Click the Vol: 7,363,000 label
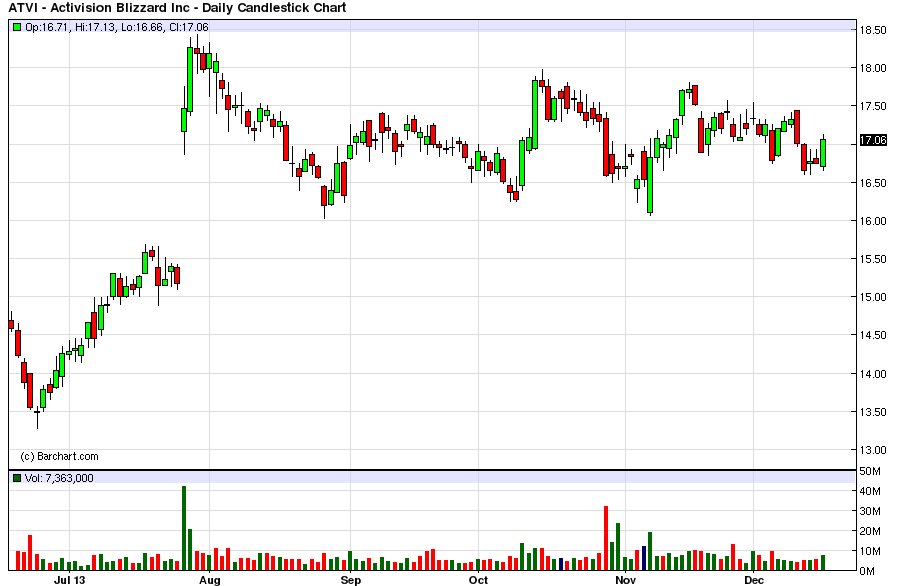Viewport: 899px width, 586px height. [58, 478]
